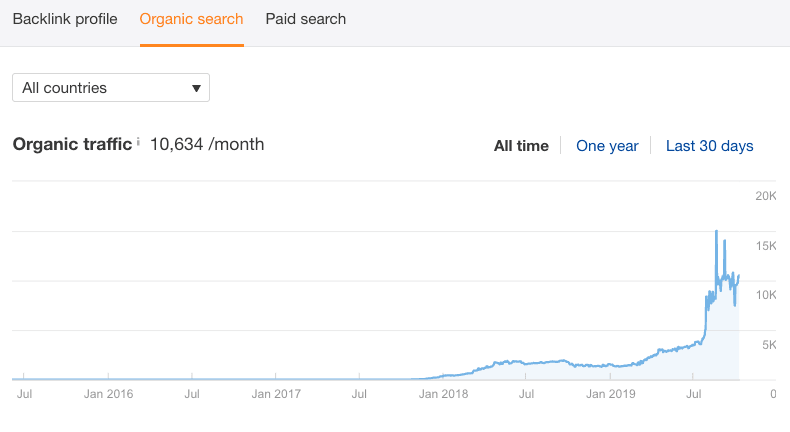
Task: Show the One year range
Action: pos(607,146)
